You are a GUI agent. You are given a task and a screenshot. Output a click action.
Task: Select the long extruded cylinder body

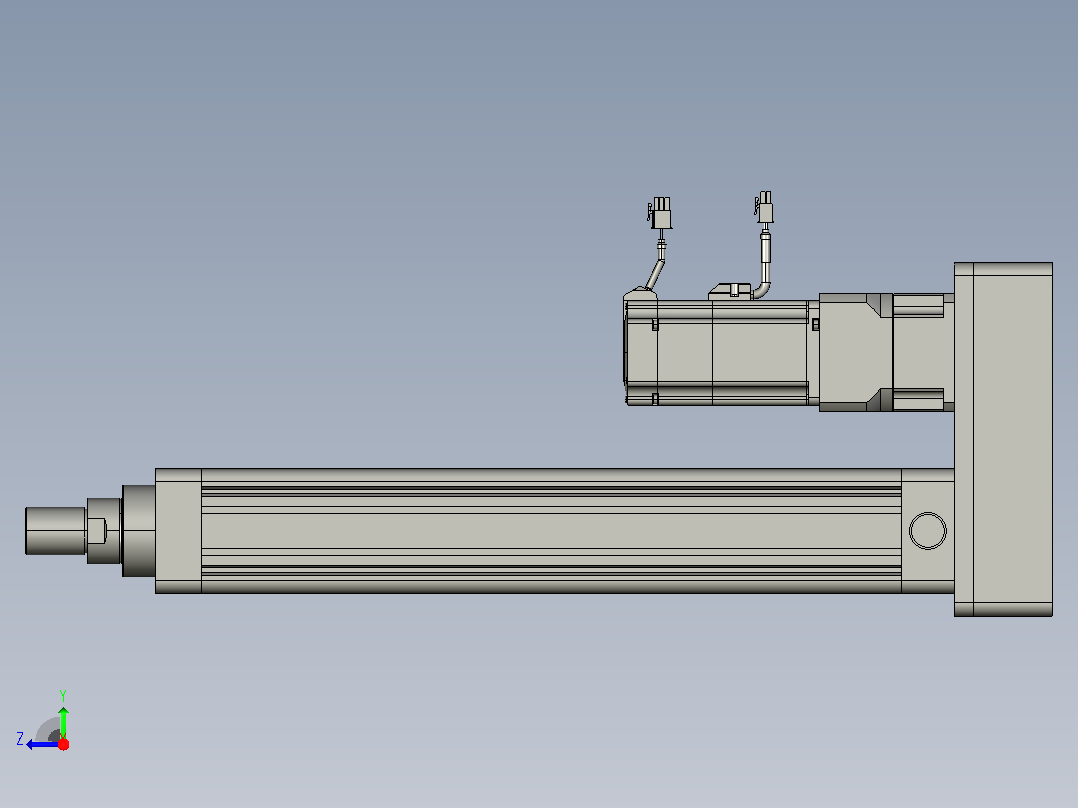551,530
